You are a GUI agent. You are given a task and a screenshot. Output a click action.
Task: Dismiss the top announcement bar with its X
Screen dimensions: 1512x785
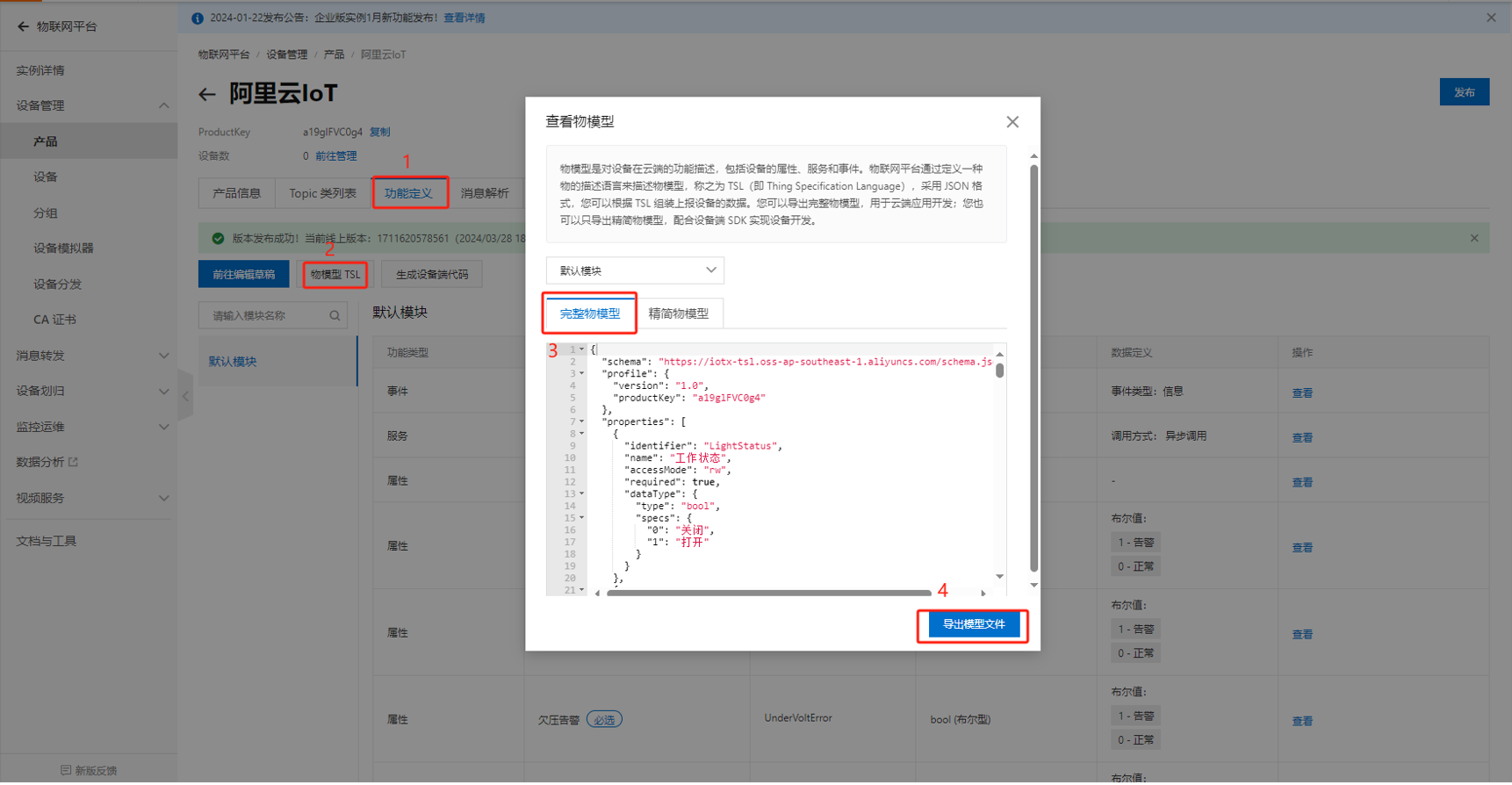point(1491,18)
